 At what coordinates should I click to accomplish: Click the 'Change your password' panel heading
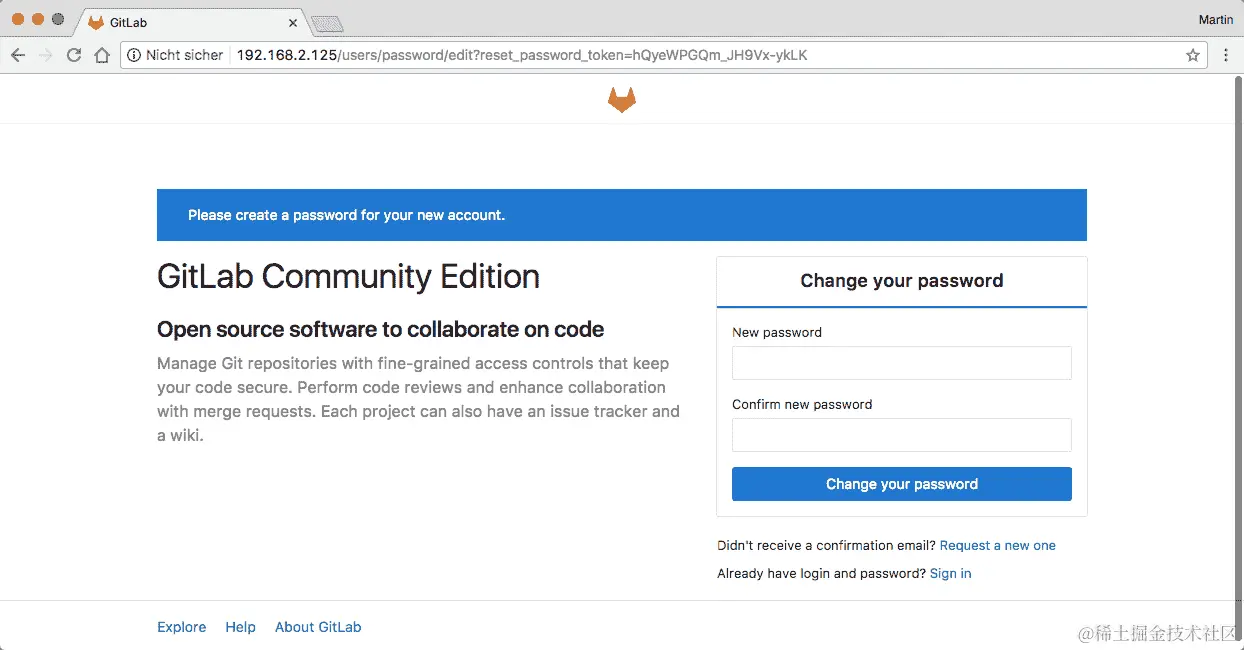pos(902,281)
